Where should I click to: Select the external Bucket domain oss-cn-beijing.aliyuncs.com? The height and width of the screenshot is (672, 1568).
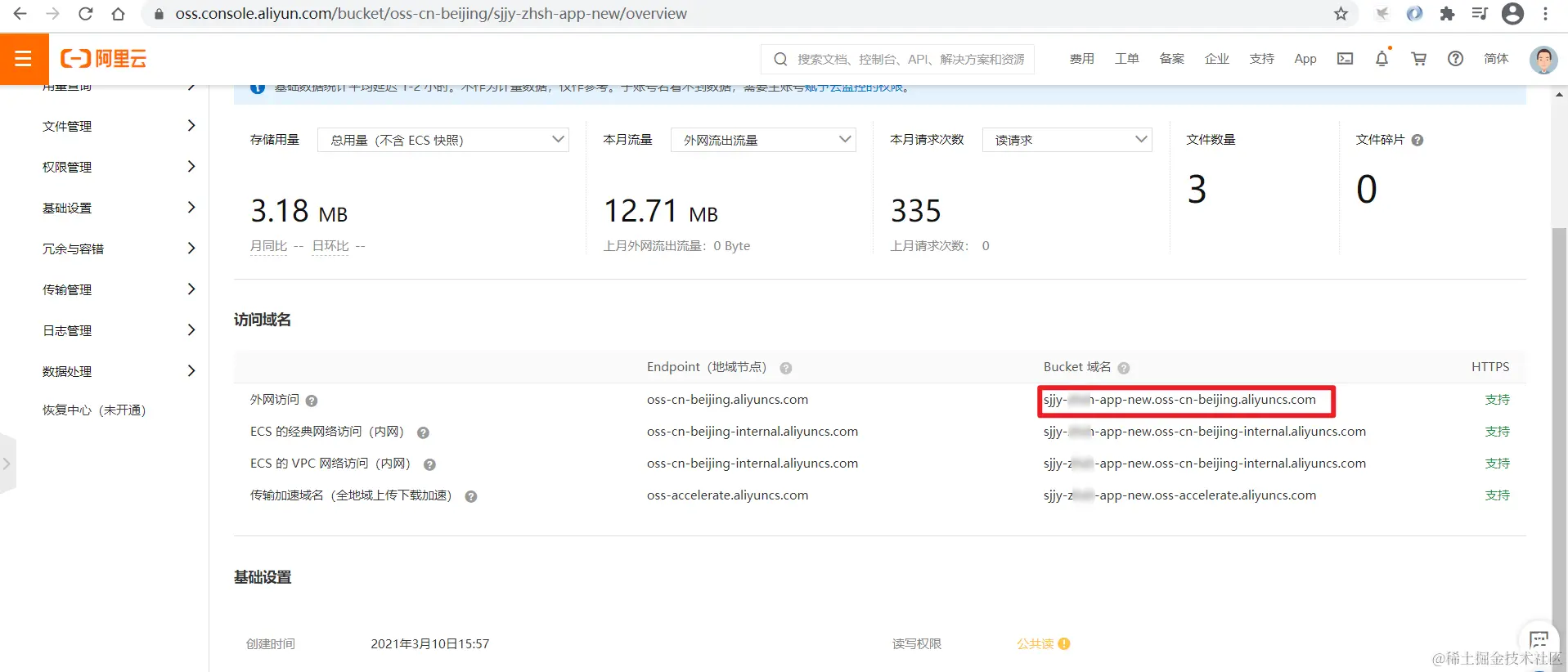(x=1179, y=400)
